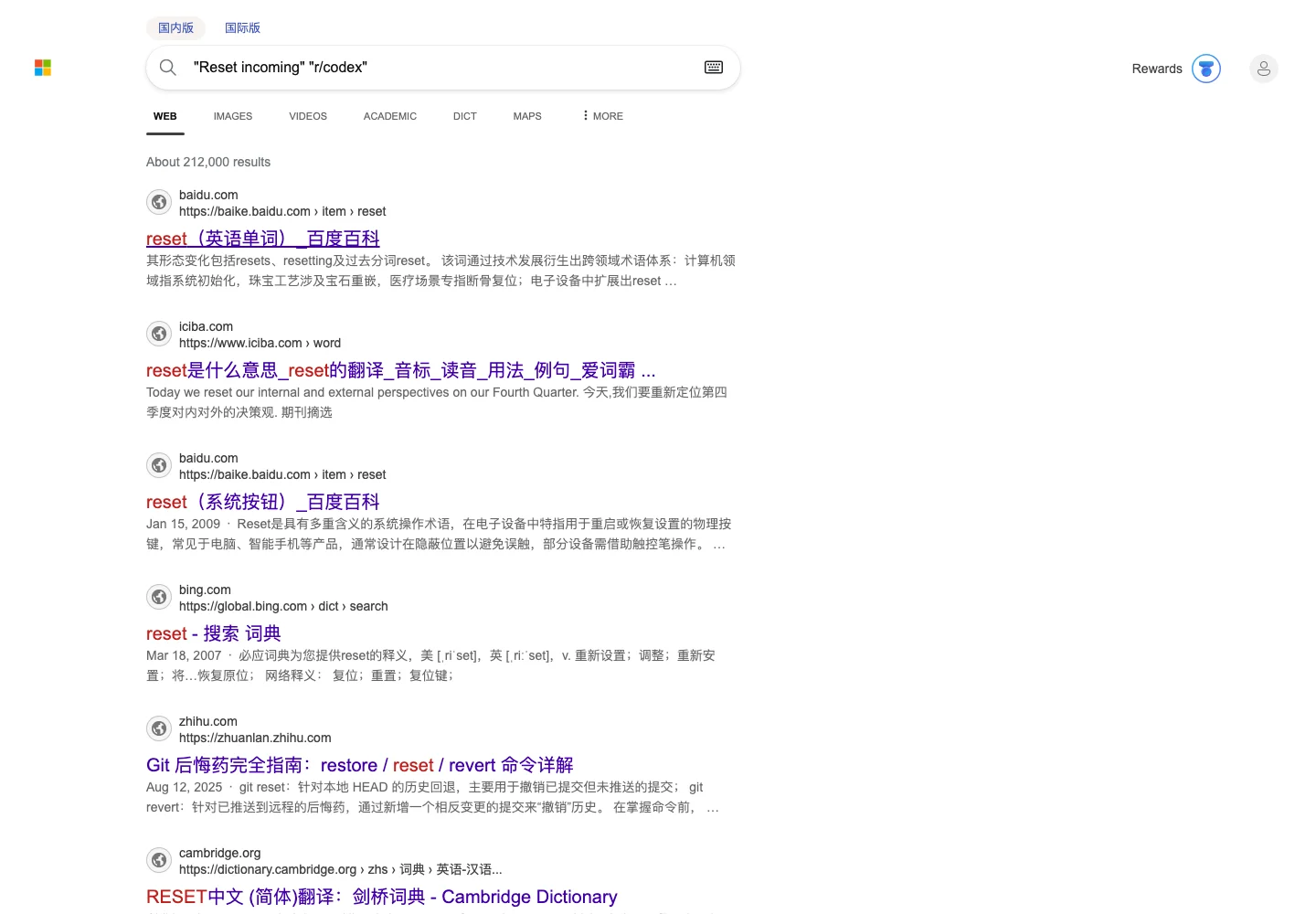This screenshot has height=914, width=1316.
Task: Open the Rewards medal icon
Action: pos(1206,69)
